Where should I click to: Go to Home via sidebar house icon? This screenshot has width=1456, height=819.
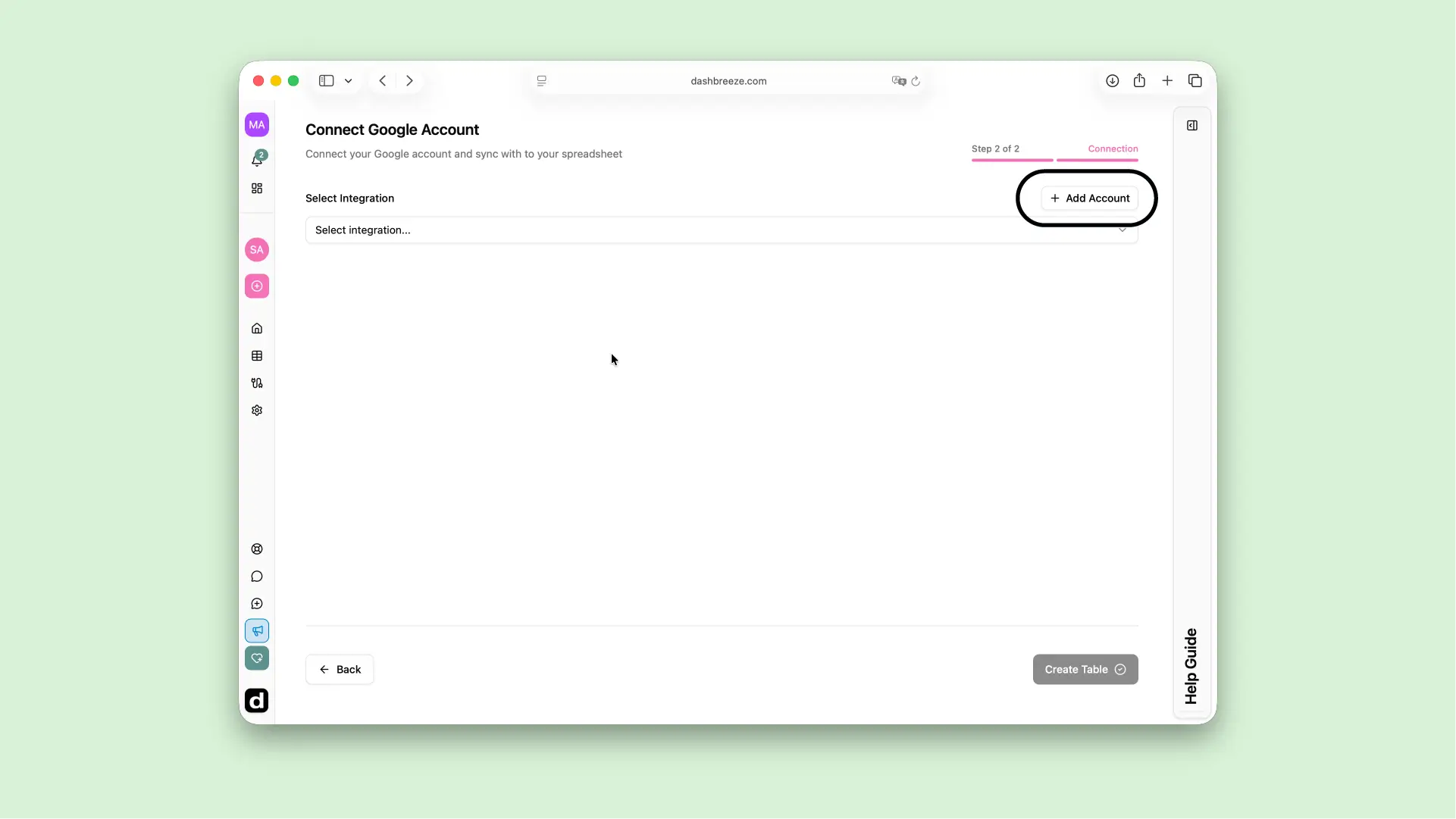(257, 329)
